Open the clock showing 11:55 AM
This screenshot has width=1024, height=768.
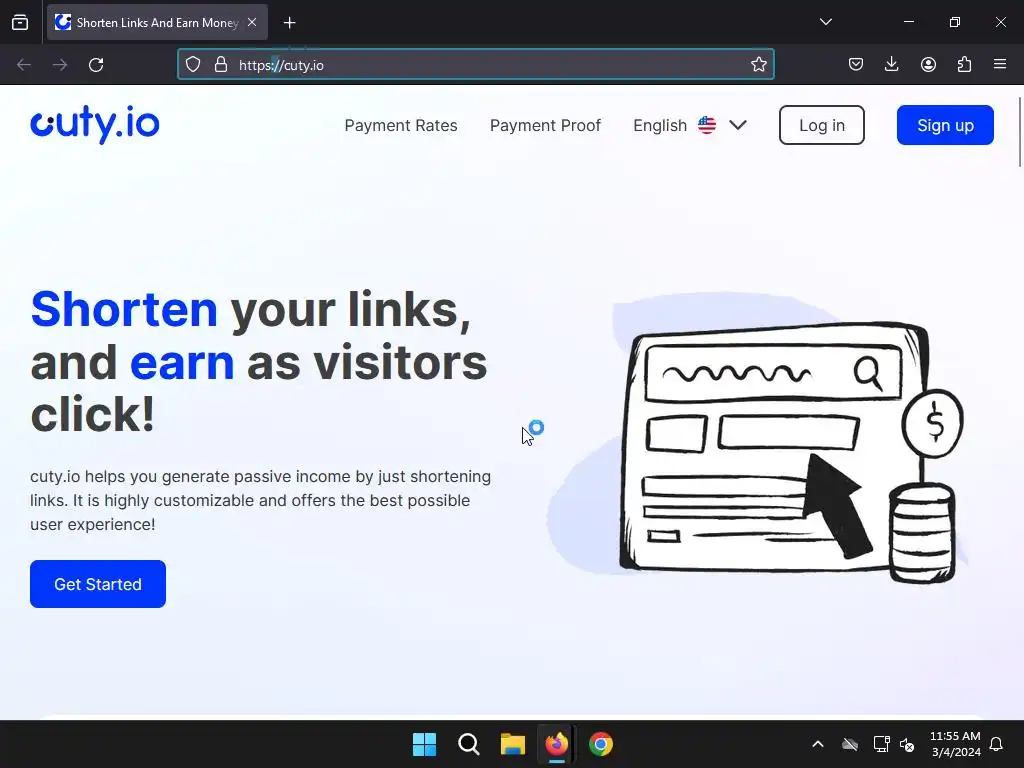click(955, 744)
